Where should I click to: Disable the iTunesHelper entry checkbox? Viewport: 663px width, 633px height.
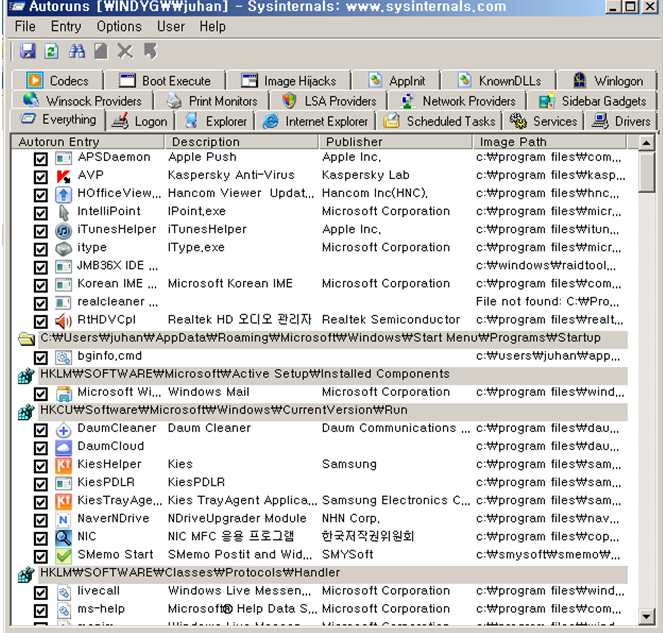[x=41, y=231]
